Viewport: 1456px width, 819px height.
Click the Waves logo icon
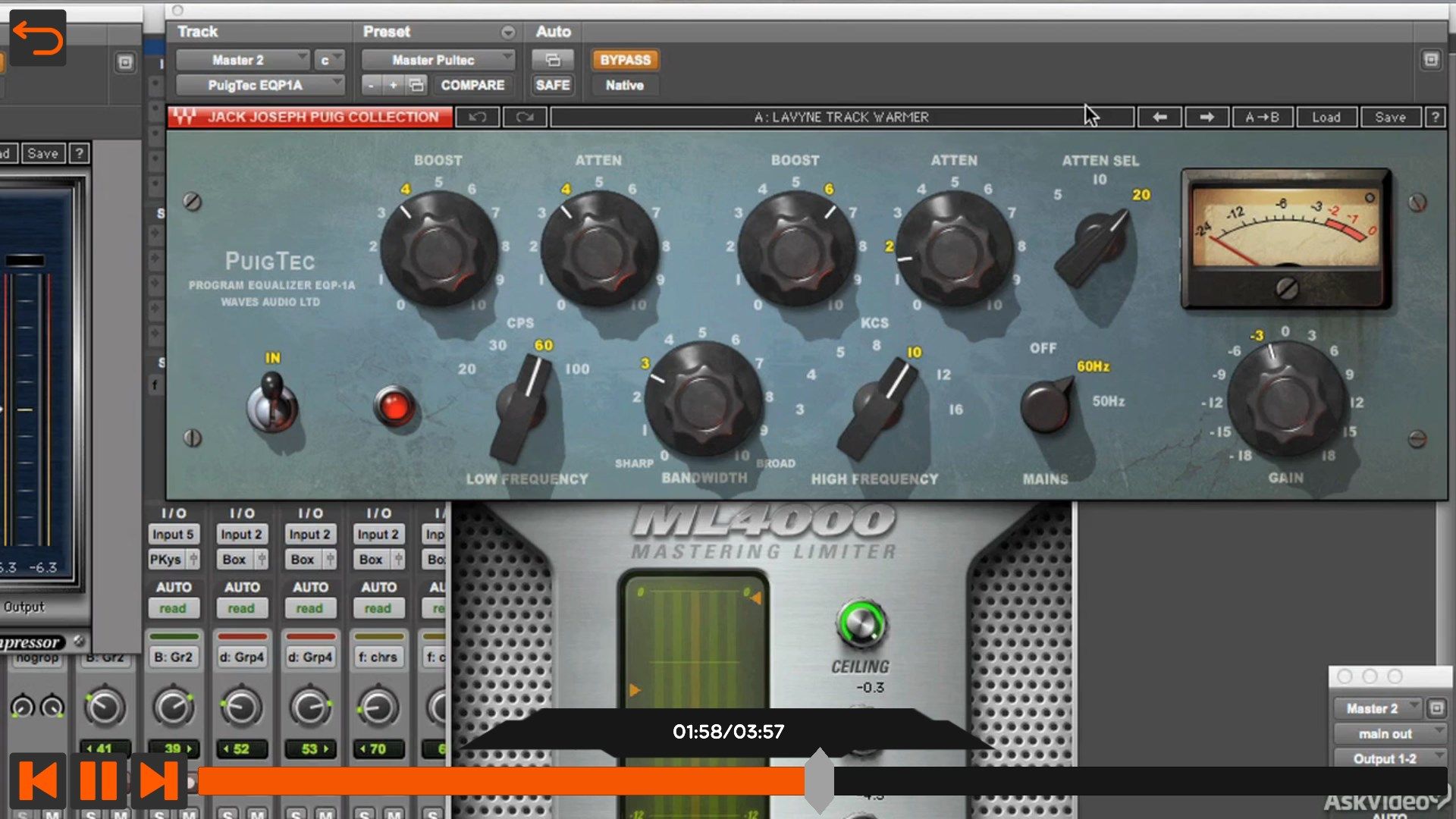tap(184, 117)
